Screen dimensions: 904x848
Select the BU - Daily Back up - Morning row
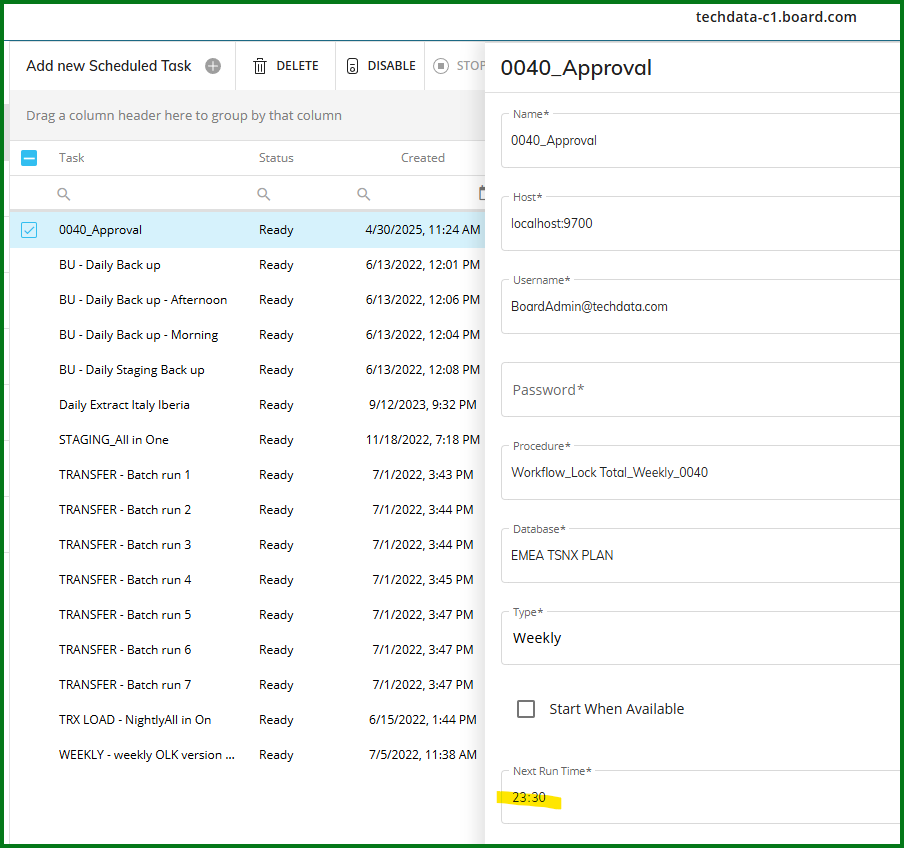point(247,335)
